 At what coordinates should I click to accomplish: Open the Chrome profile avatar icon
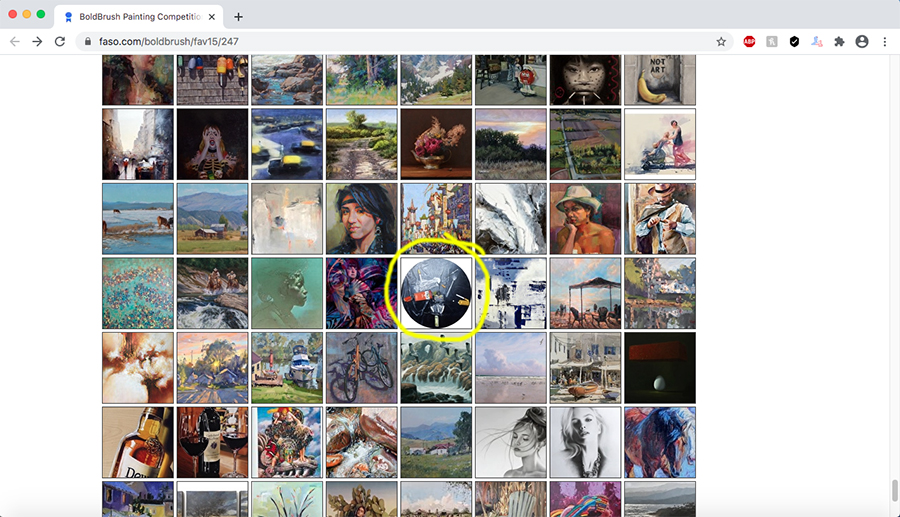click(x=862, y=41)
